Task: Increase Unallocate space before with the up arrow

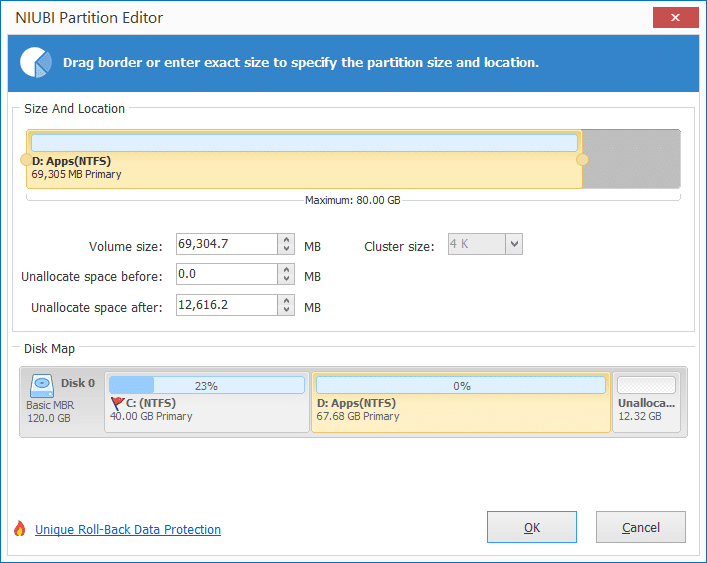Action: 286,270
